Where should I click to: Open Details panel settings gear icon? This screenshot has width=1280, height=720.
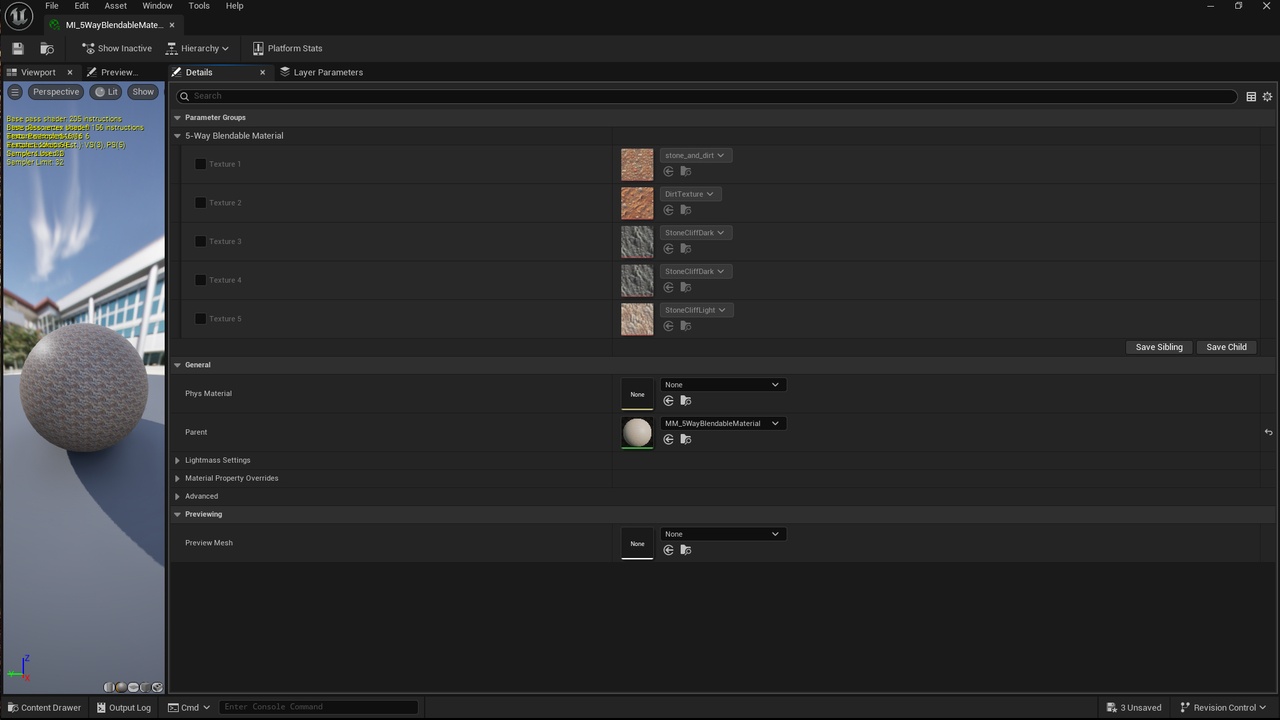tap(1267, 97)
